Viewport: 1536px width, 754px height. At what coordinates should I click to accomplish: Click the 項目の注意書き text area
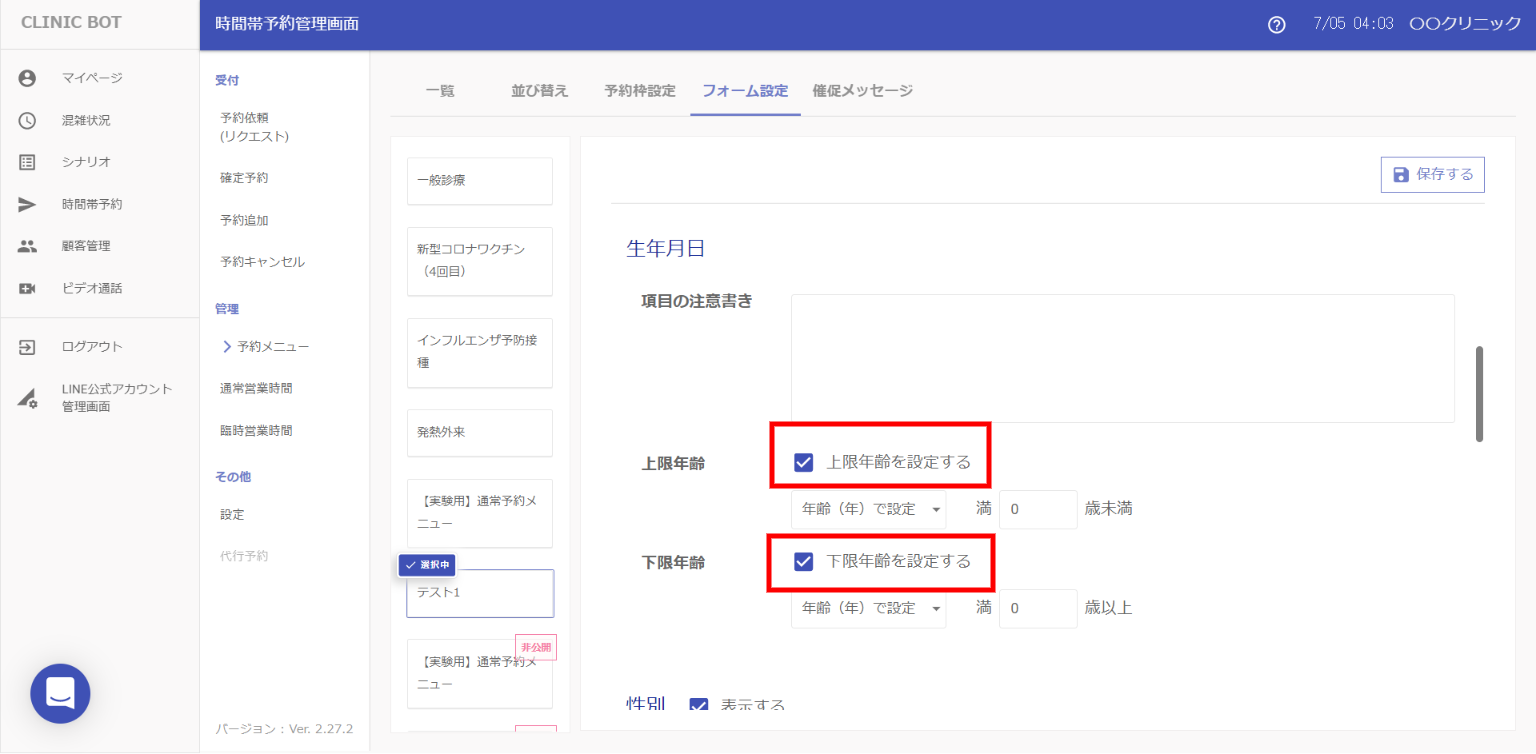point(1122,358)
